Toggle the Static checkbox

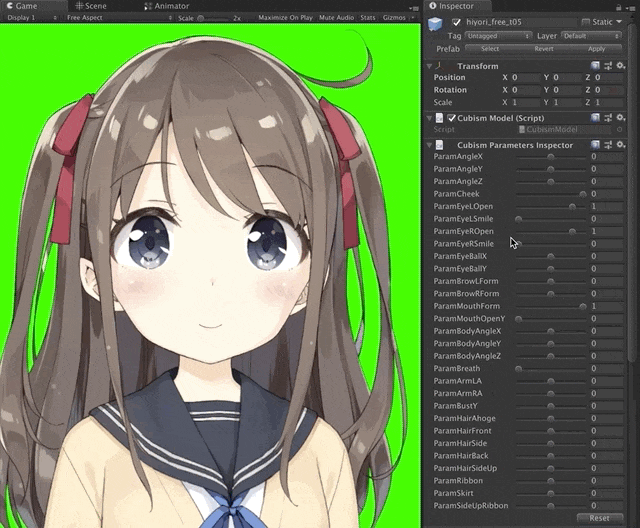coord(585,22)
